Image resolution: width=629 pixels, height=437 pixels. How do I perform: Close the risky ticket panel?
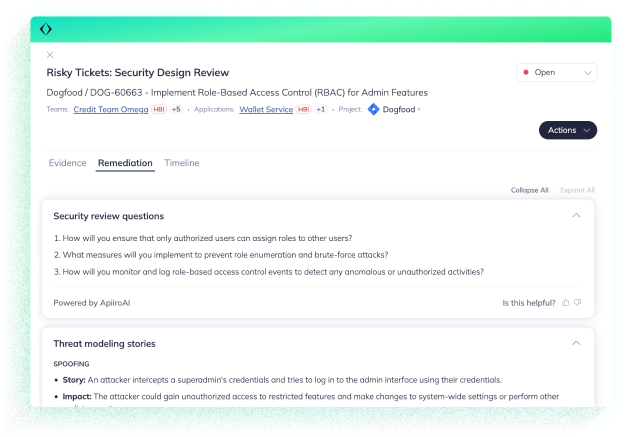50,55
